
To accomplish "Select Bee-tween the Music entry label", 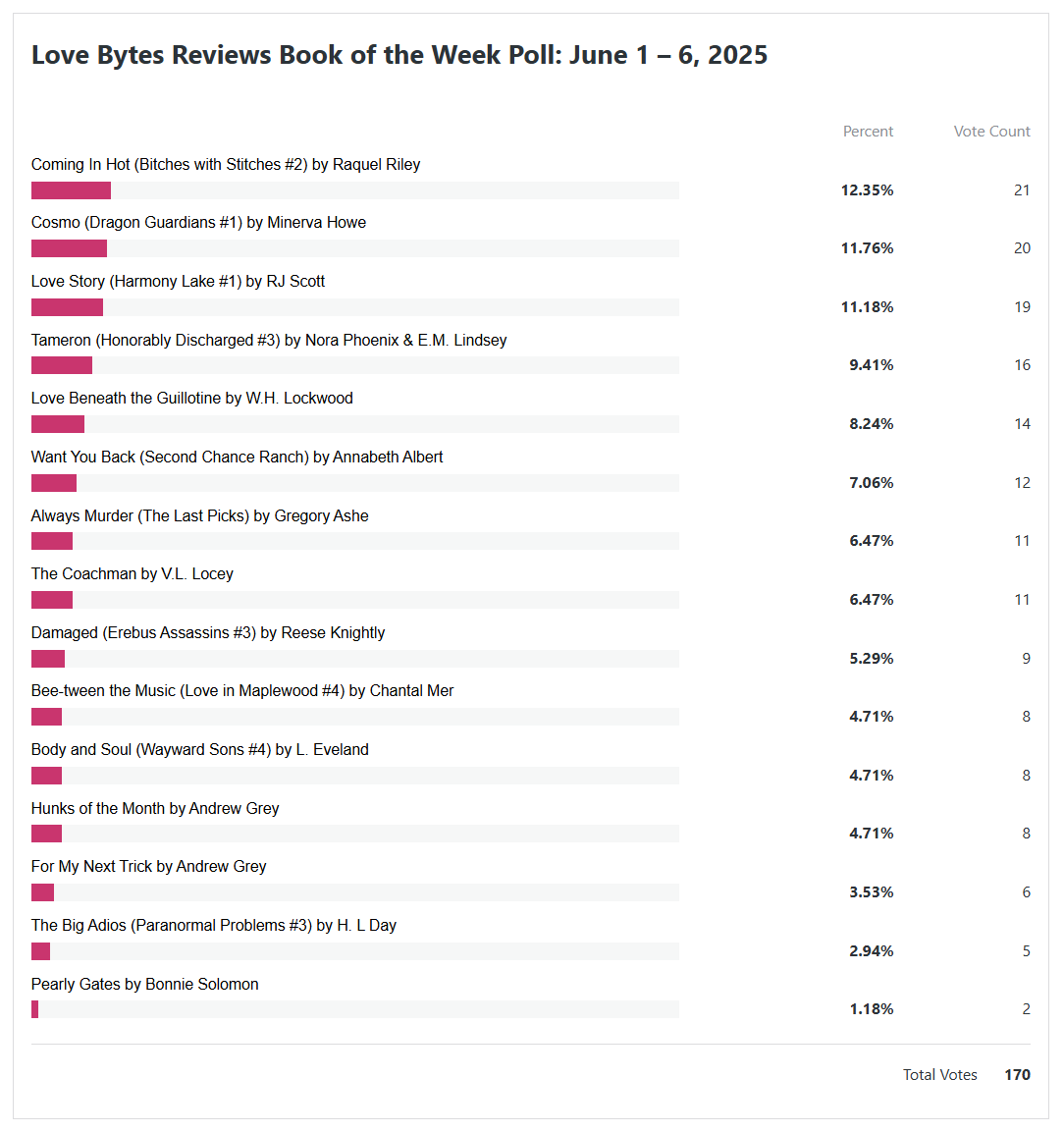I will (x=242, y=691).
